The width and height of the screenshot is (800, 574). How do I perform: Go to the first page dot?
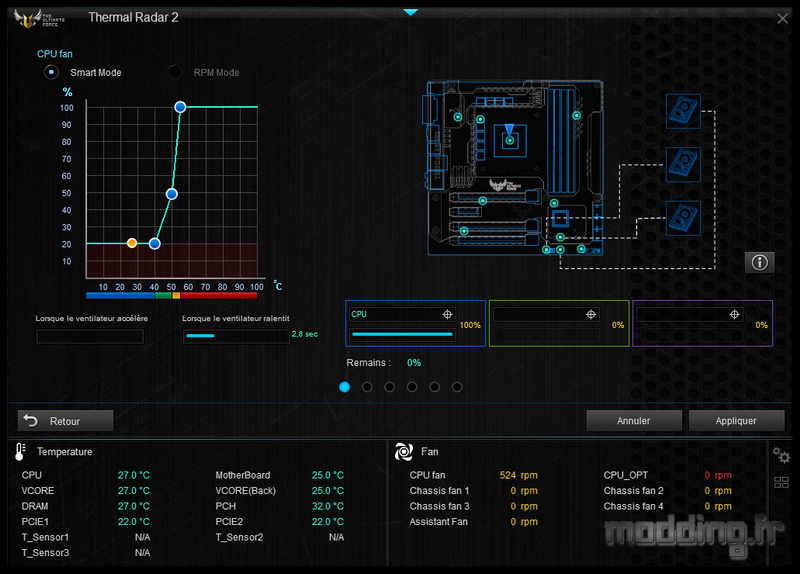point(344,387)
